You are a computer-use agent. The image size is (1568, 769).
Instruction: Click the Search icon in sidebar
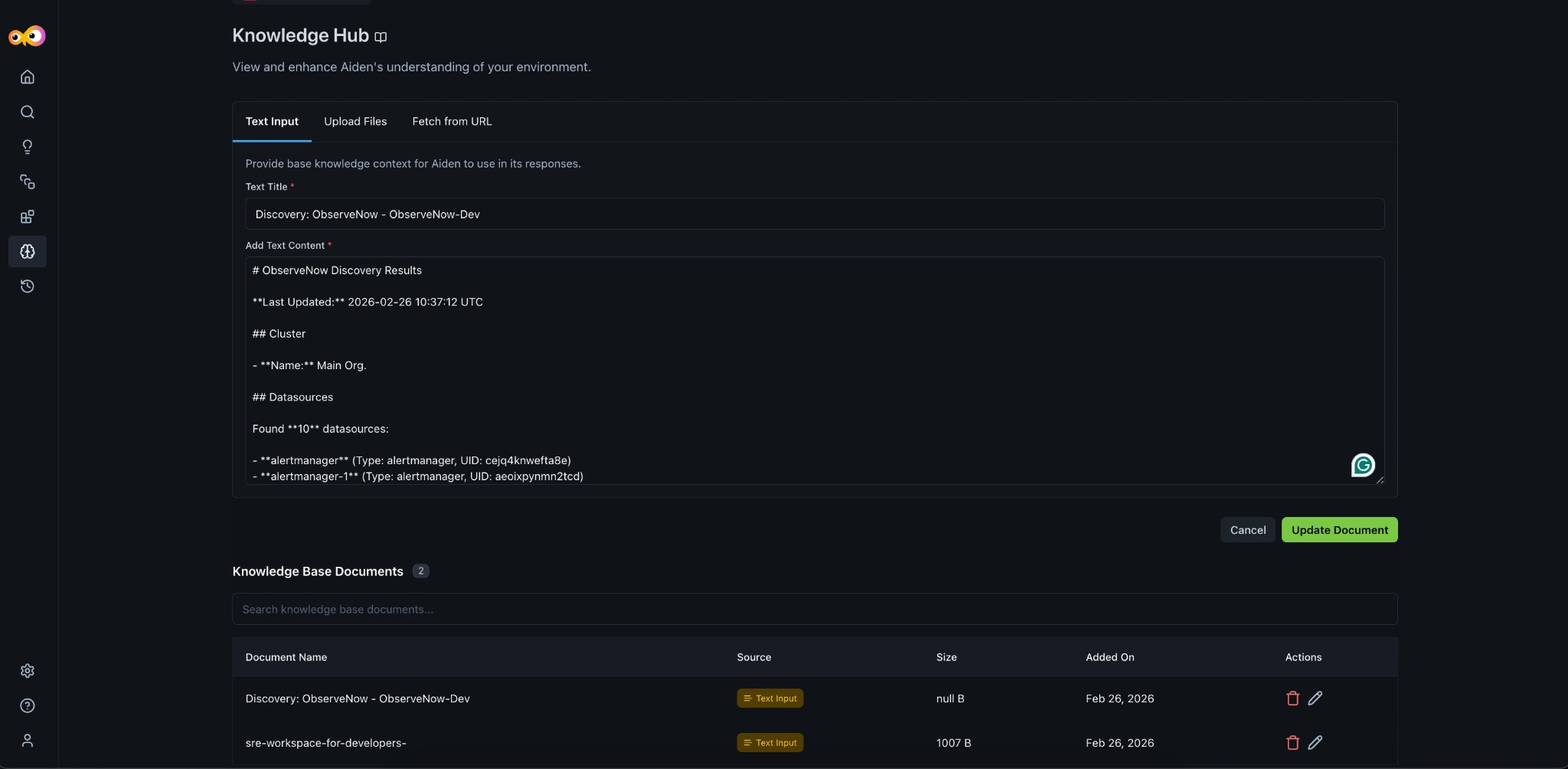click(28, 113)
